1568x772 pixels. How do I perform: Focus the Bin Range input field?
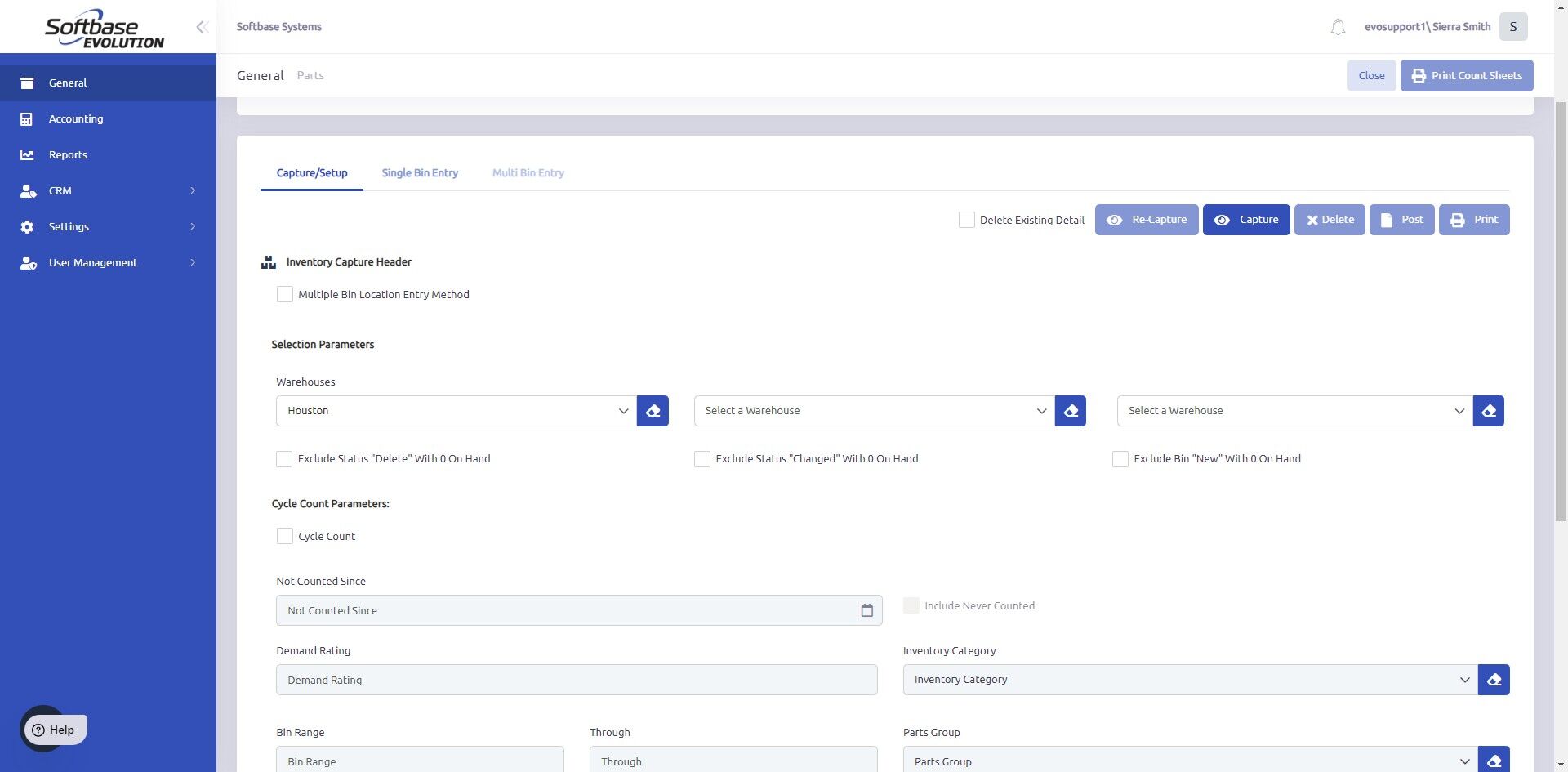click(x=420, y=760)
